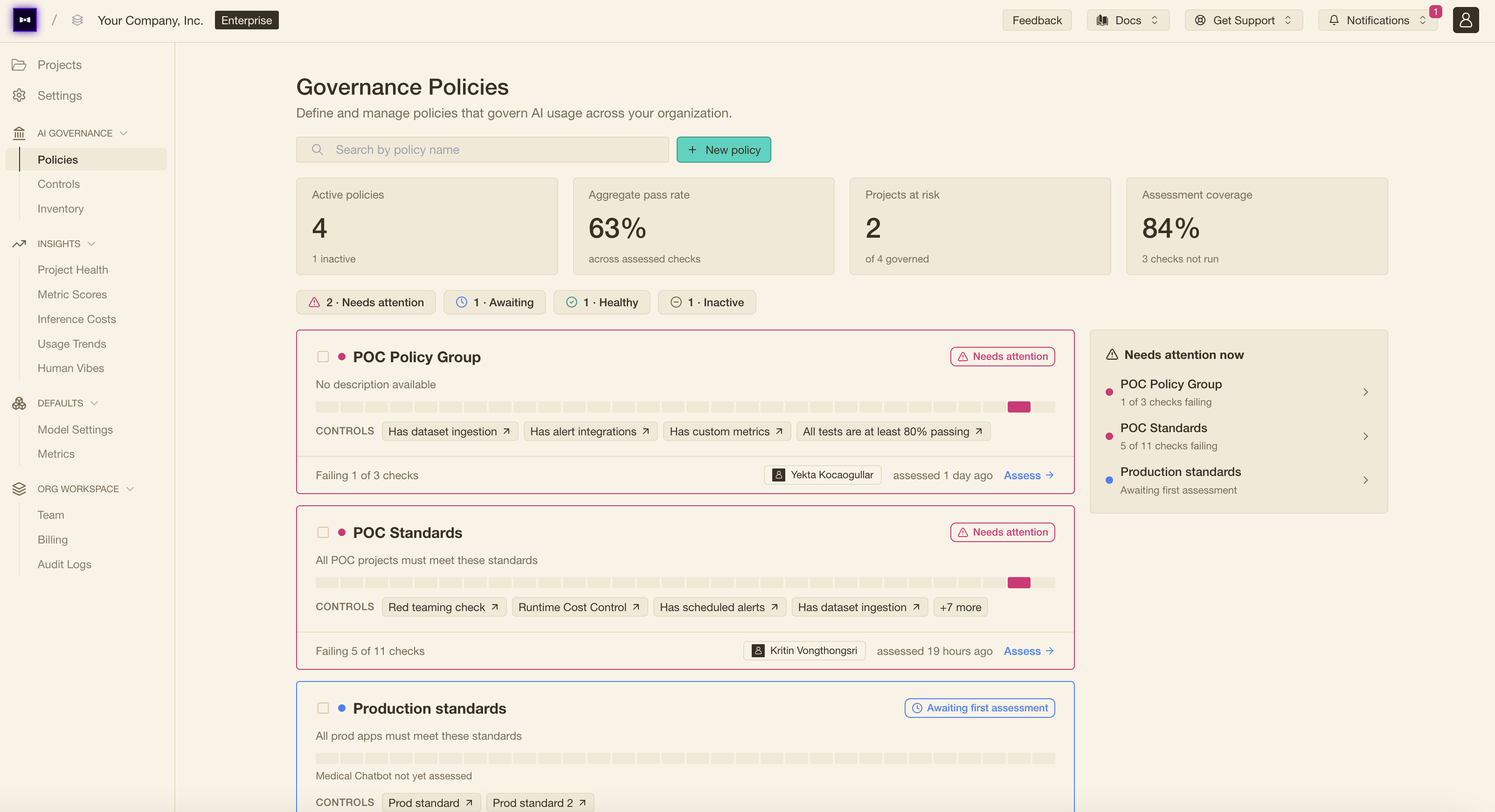The width and height of the screenshot is (1495, 812).
Task: Open external link arrow on Red teaming check
Action: tap(494, 607)
